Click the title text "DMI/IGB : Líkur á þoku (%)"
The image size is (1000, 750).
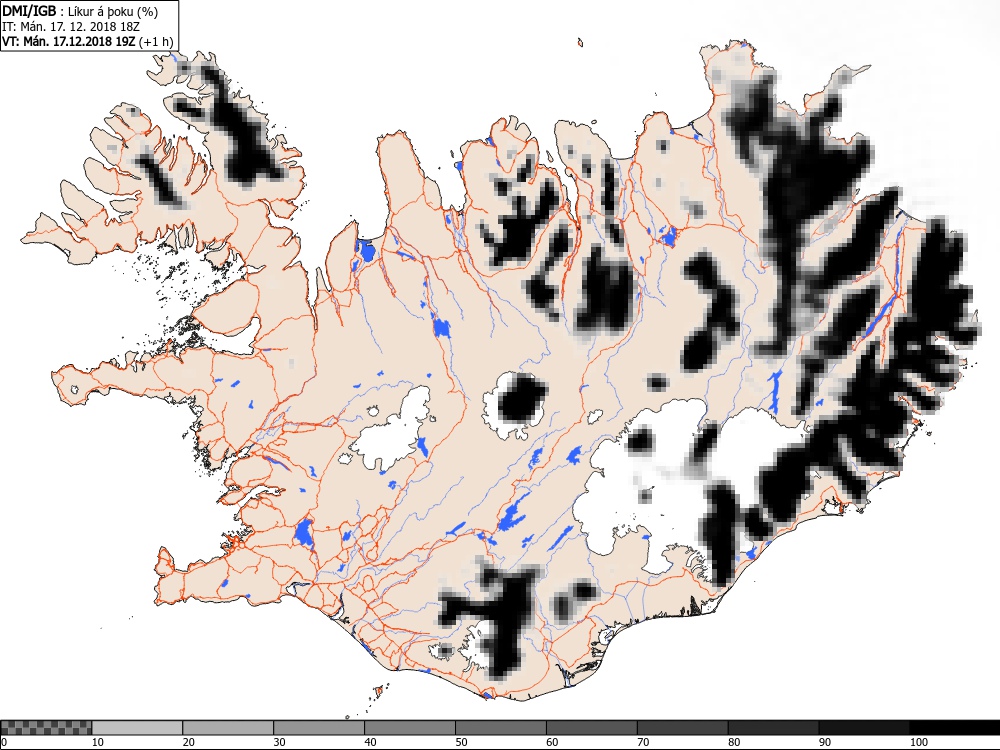pos(80,11)
